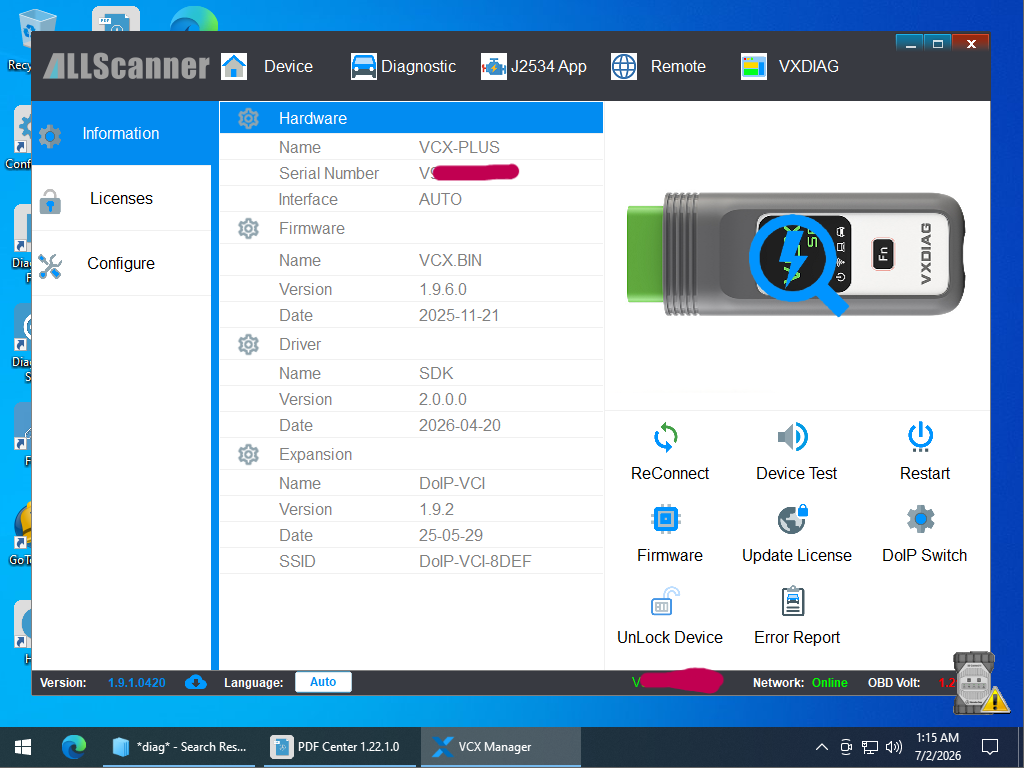Click the Device Test label
This screenshot has width=1024, height=768.
click(796, 473)
